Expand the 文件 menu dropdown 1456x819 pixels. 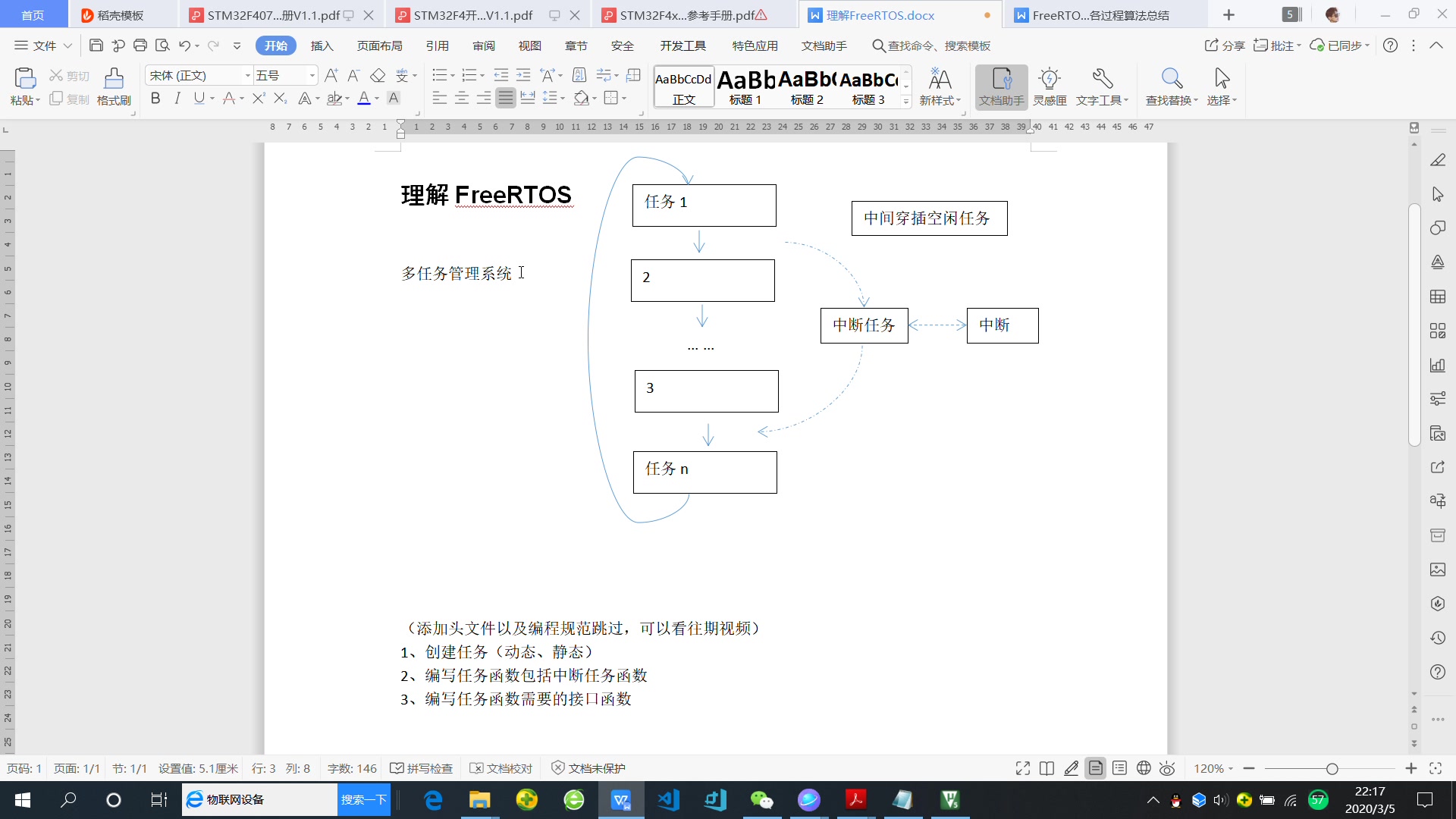(43, 45)
